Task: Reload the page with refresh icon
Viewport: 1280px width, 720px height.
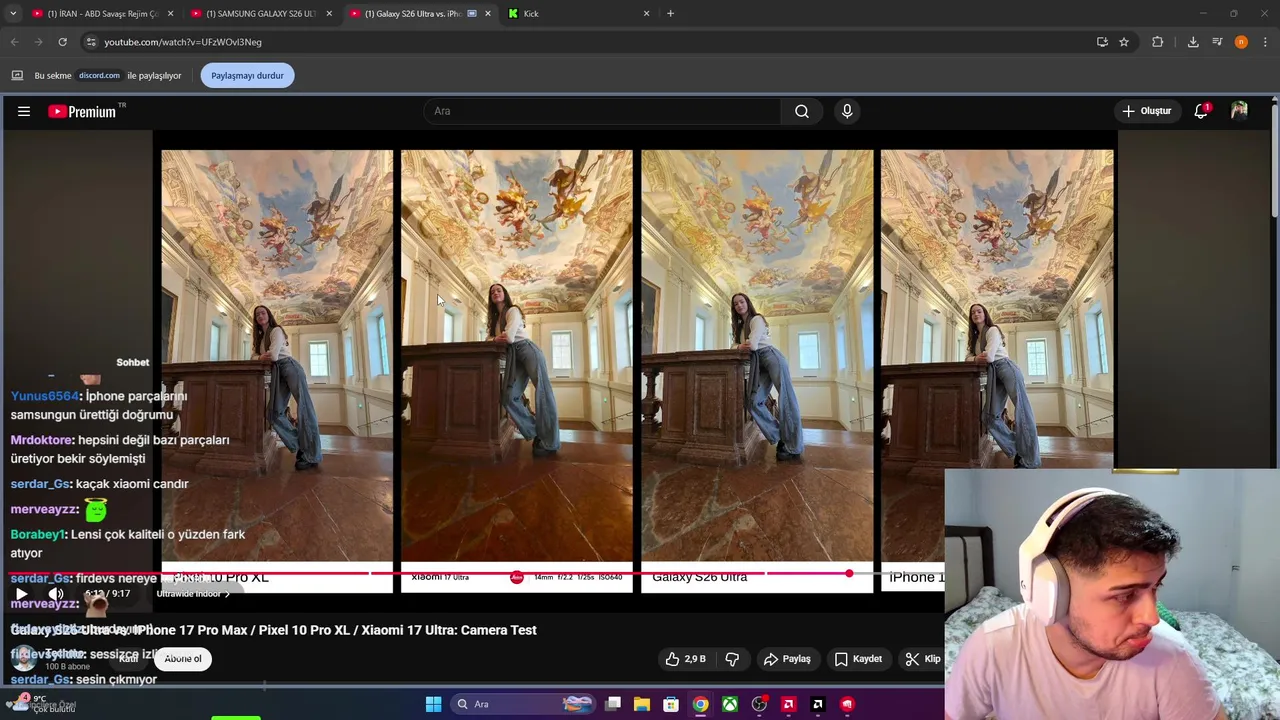Action: [x=62, y=42]
